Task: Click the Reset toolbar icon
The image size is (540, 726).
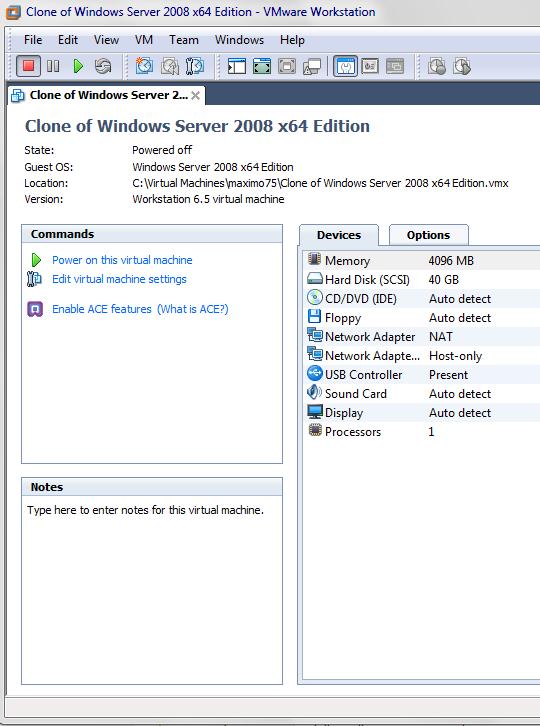Action: (x=103, y=66)
